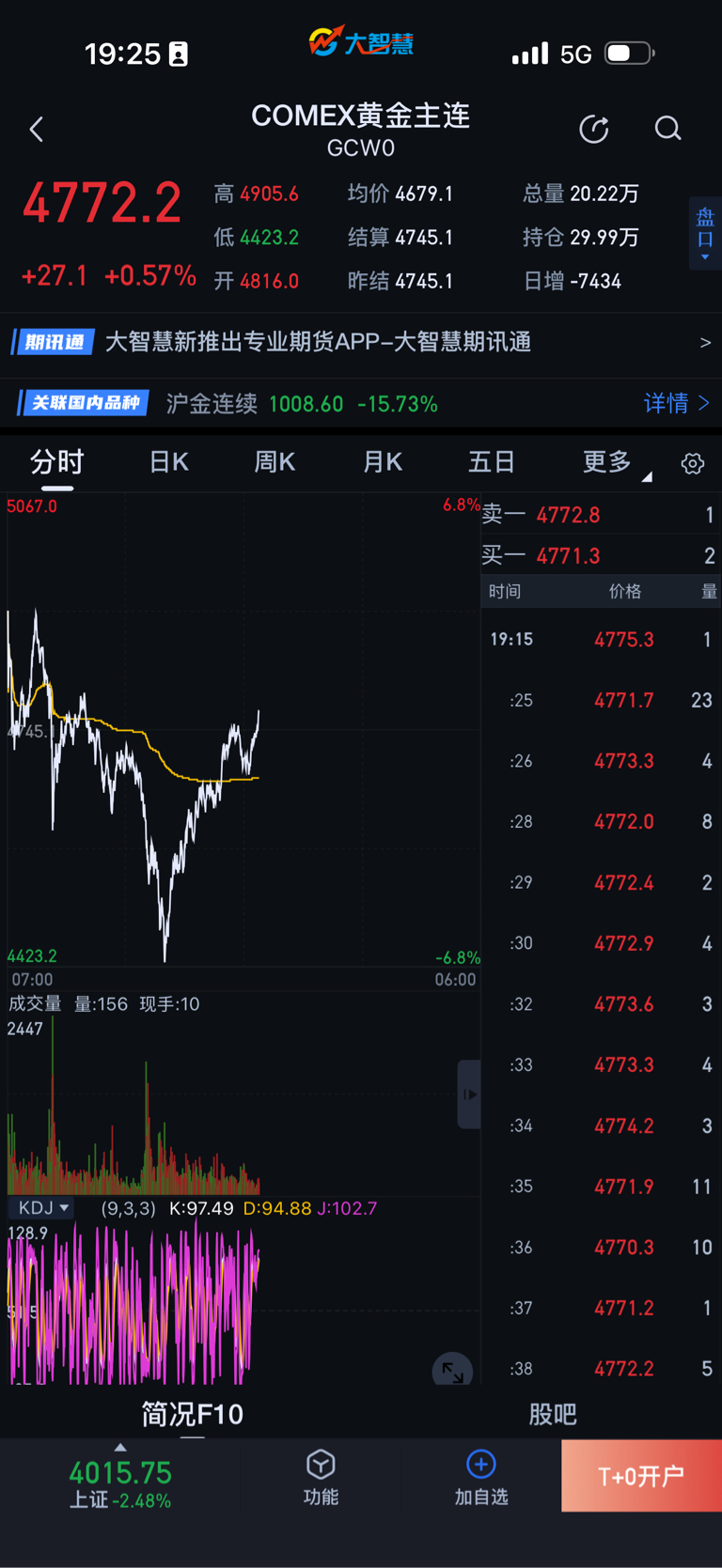Open the 期讯通 promo banner arrow

click(x=705, y=343)
